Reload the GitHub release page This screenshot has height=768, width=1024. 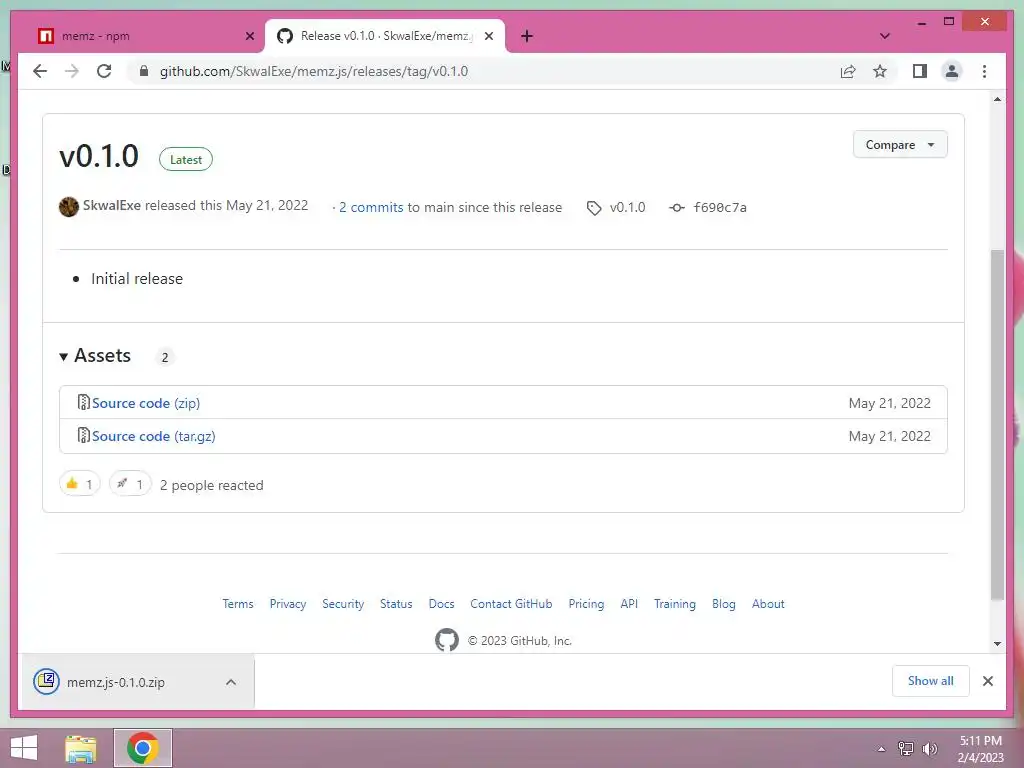pos(104,71)
